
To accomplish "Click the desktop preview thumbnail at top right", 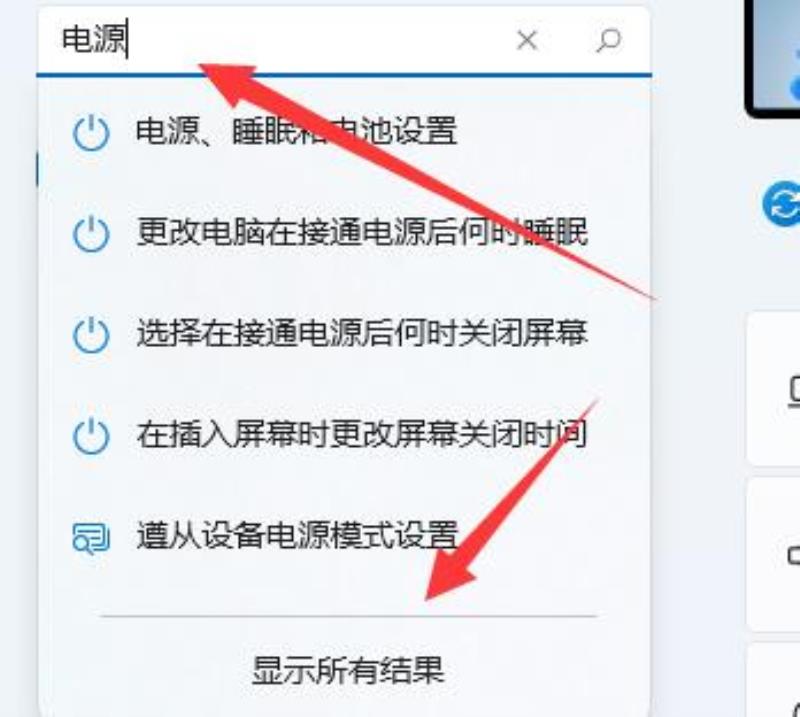I will (x=772, y=59).
